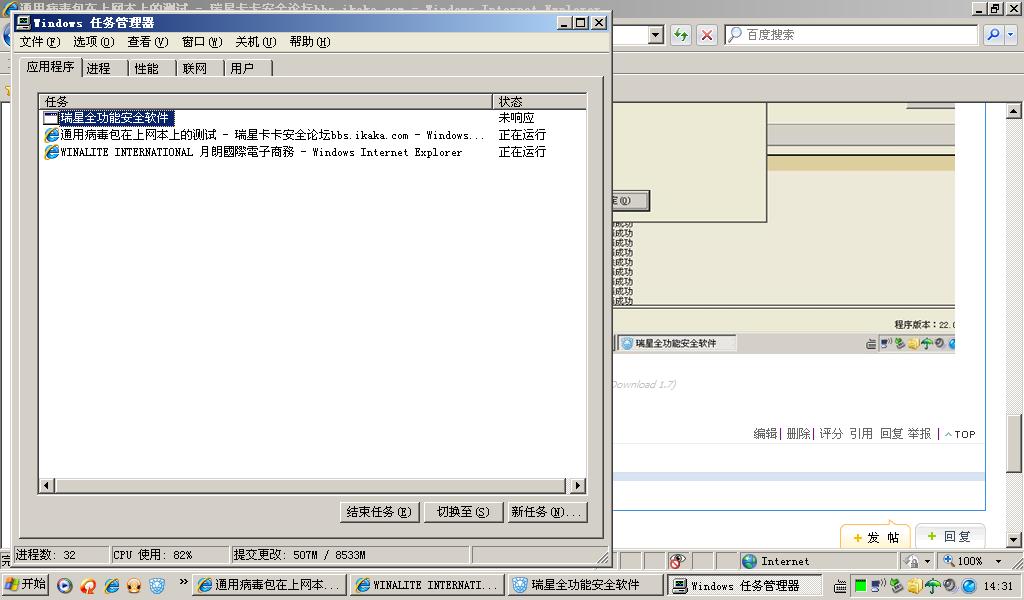Click the IE icon of the WINALITE task
Image resolution: width=1024 pixels, height=600 pixels.
tap(51, 152)
